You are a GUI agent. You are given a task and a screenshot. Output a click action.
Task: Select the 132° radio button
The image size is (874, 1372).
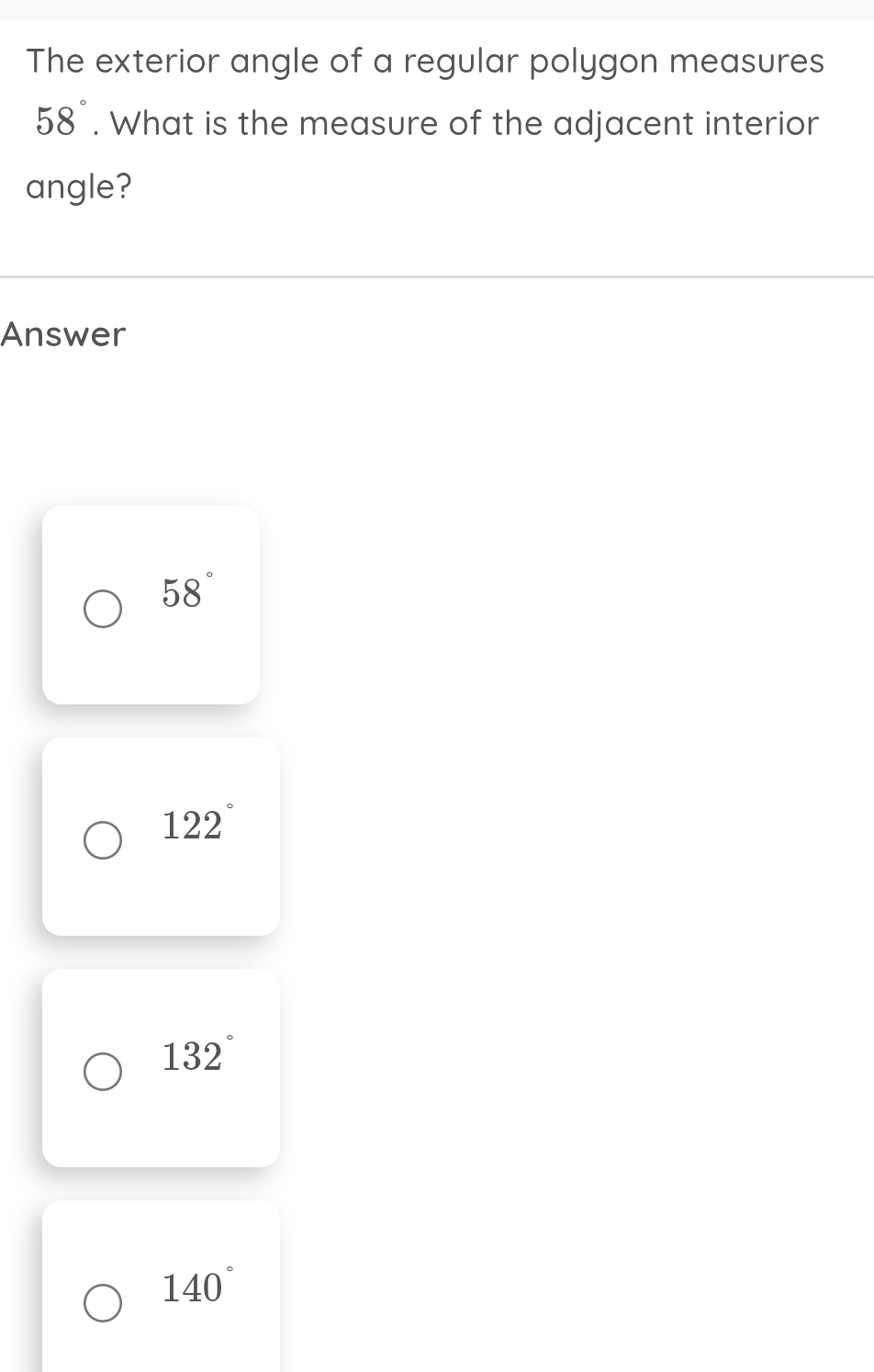(103, 1073)
